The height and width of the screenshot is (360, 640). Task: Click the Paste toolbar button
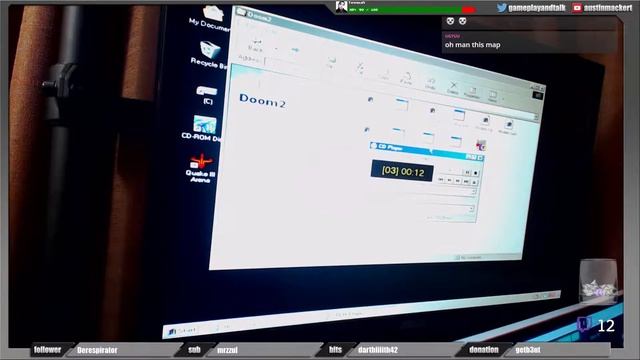[x=406, y=78]
